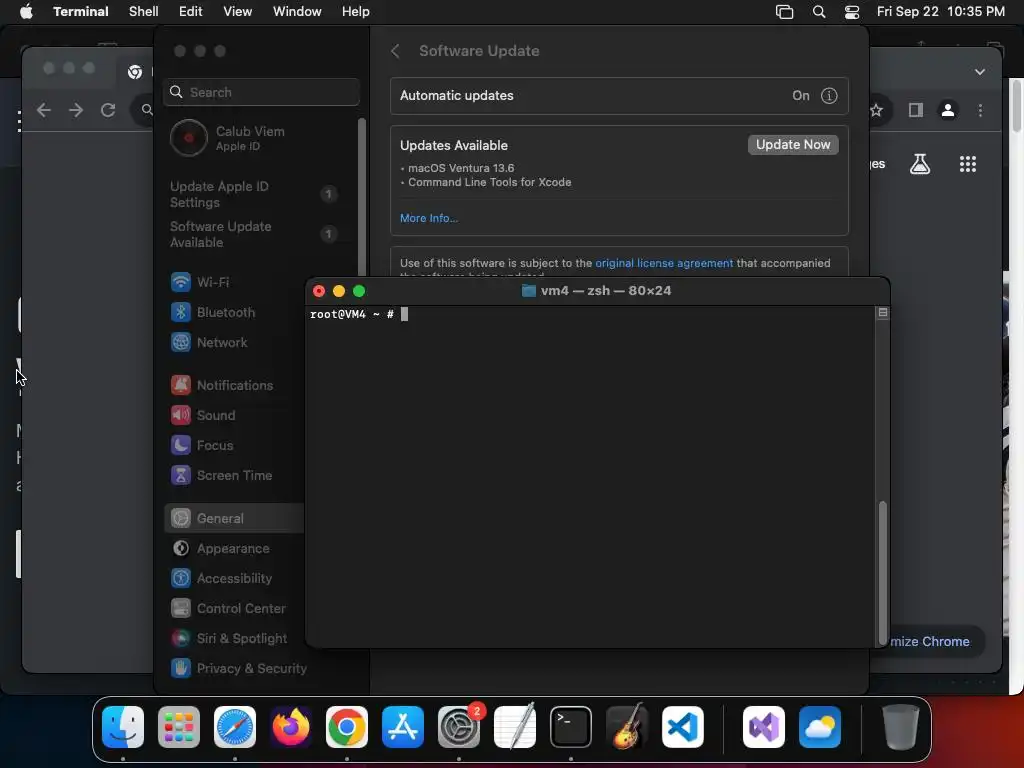Launch Firefox from the Dock

point(291,727)
